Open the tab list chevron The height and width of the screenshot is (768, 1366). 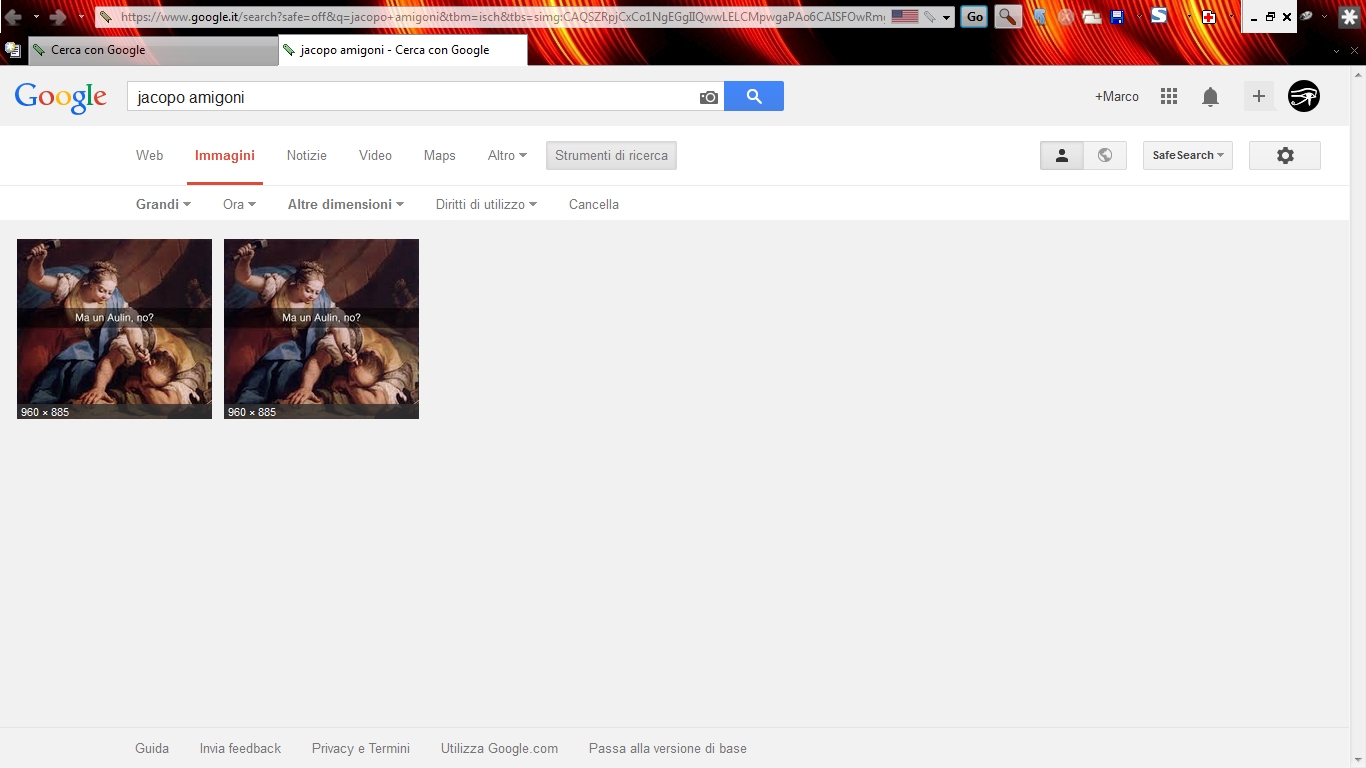(1337, 50)
